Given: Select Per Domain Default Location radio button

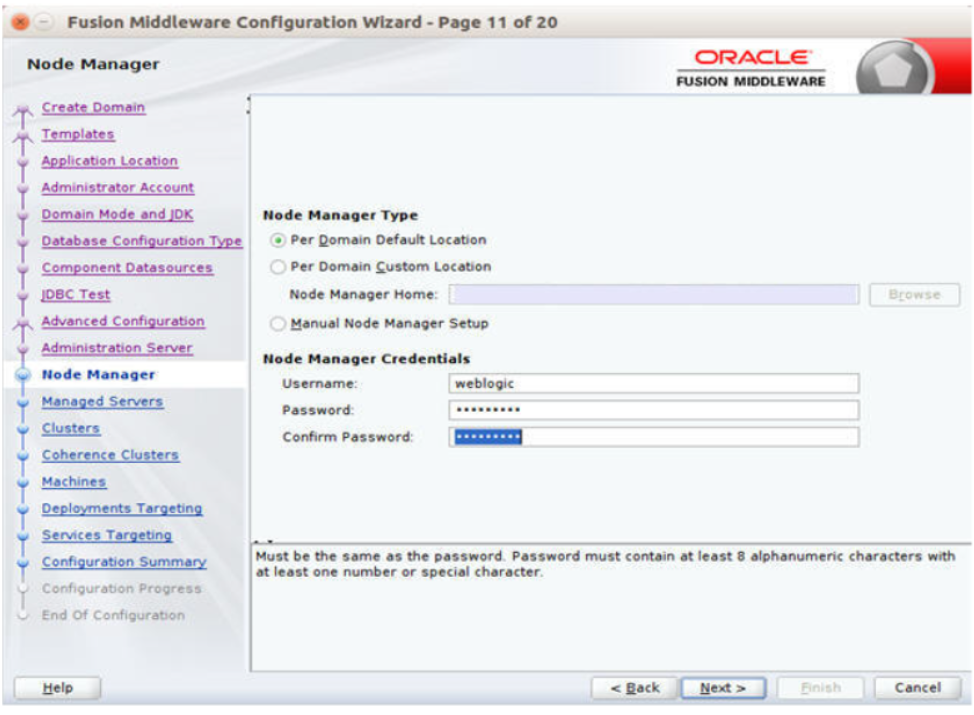Looking at the screenshot, I should (x=278, y=240).
